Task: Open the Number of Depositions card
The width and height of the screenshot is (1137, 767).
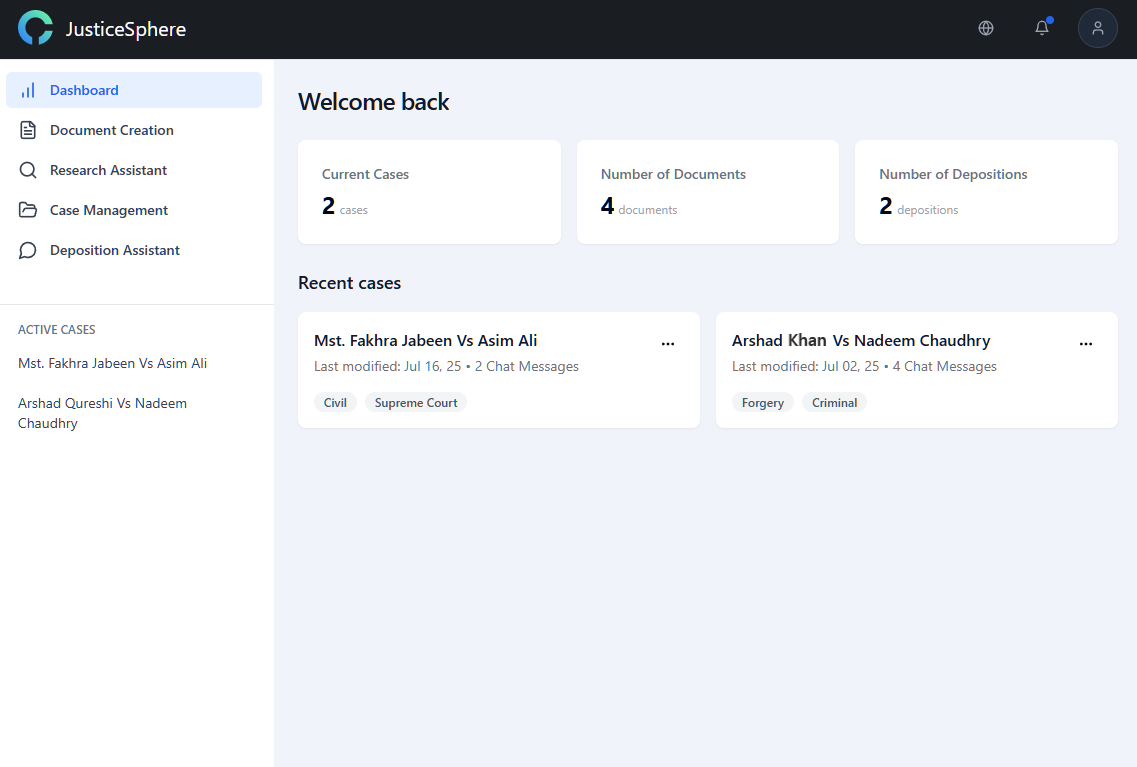Action: click(x=985, y=192)
